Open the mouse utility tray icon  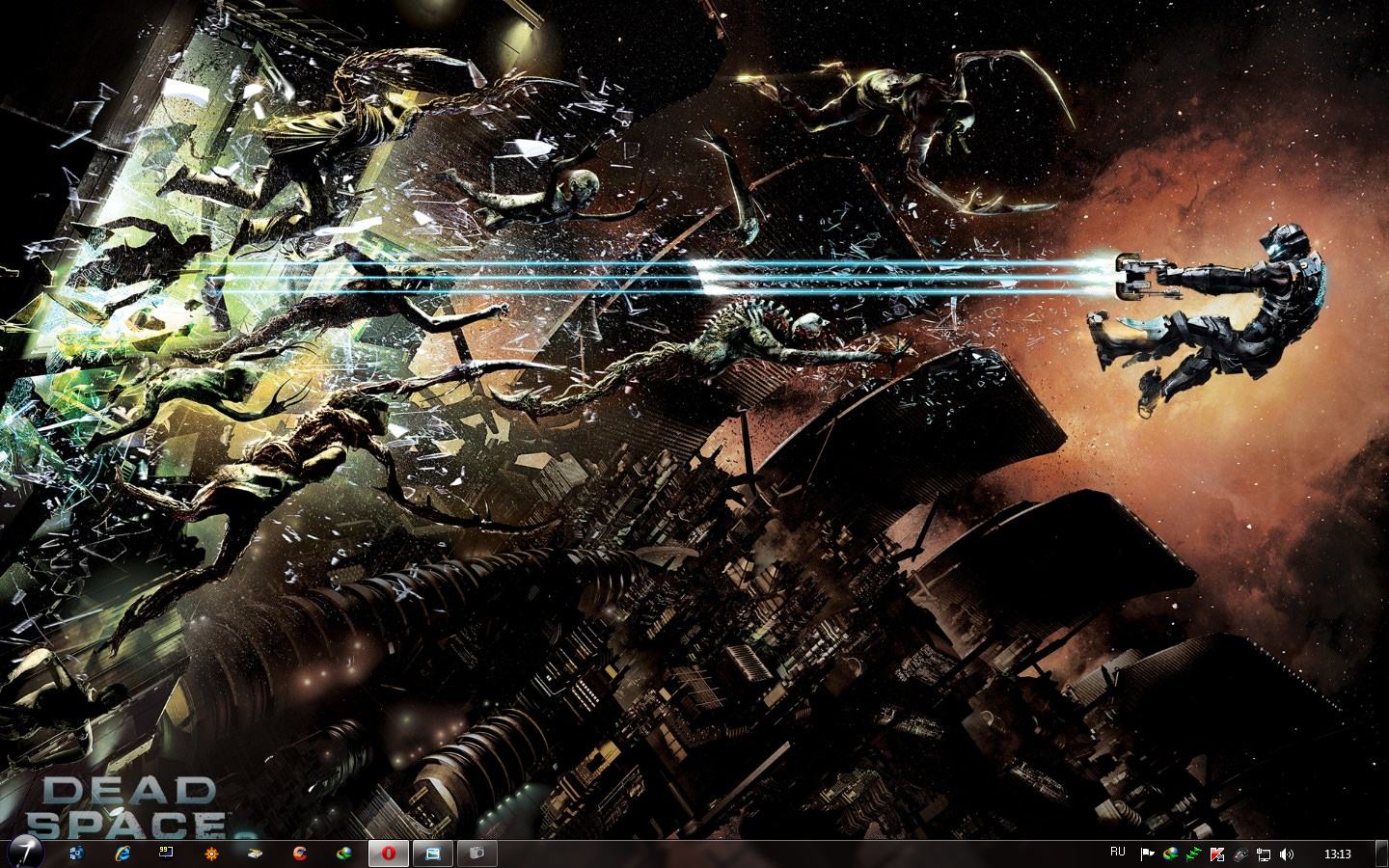click(x=1240, y=854)
